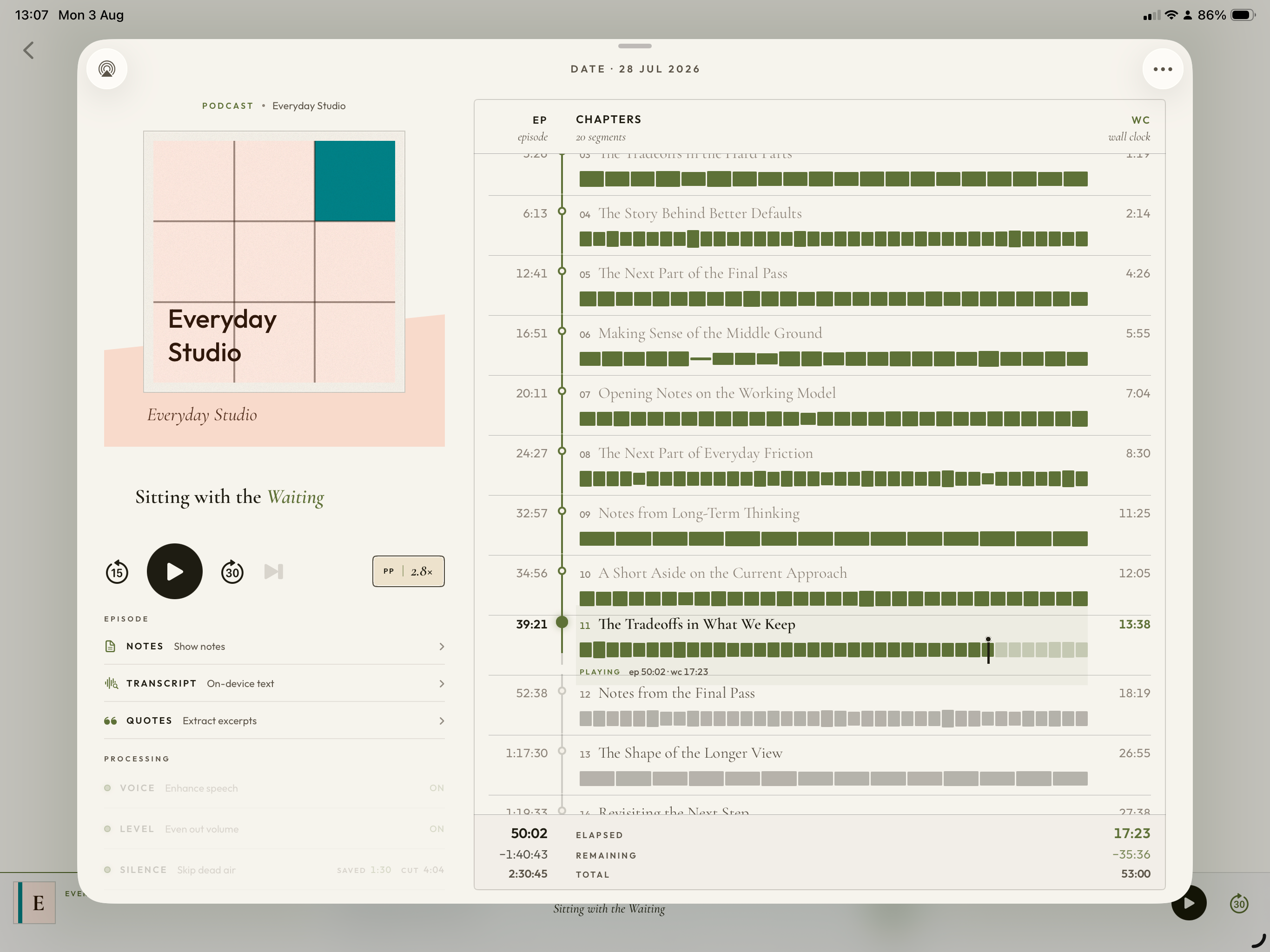The width and height of the screenshot is (1270, 952).
Task: Tap the episode title Sitting with the Waiting
Action: click(230, 496)
